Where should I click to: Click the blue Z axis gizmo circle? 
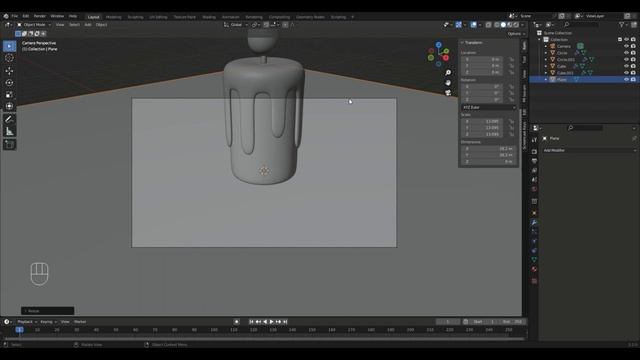[x=438, y=45]
